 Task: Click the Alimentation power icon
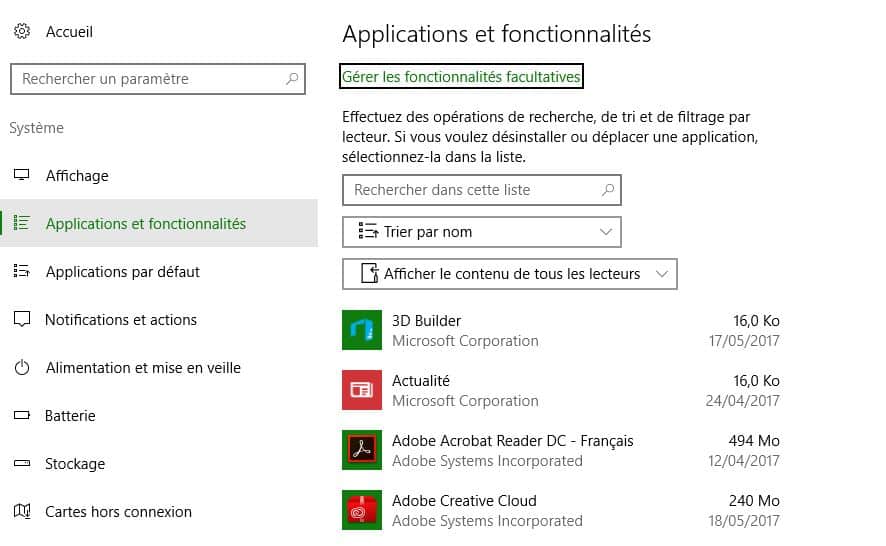[x=22, y=368]
